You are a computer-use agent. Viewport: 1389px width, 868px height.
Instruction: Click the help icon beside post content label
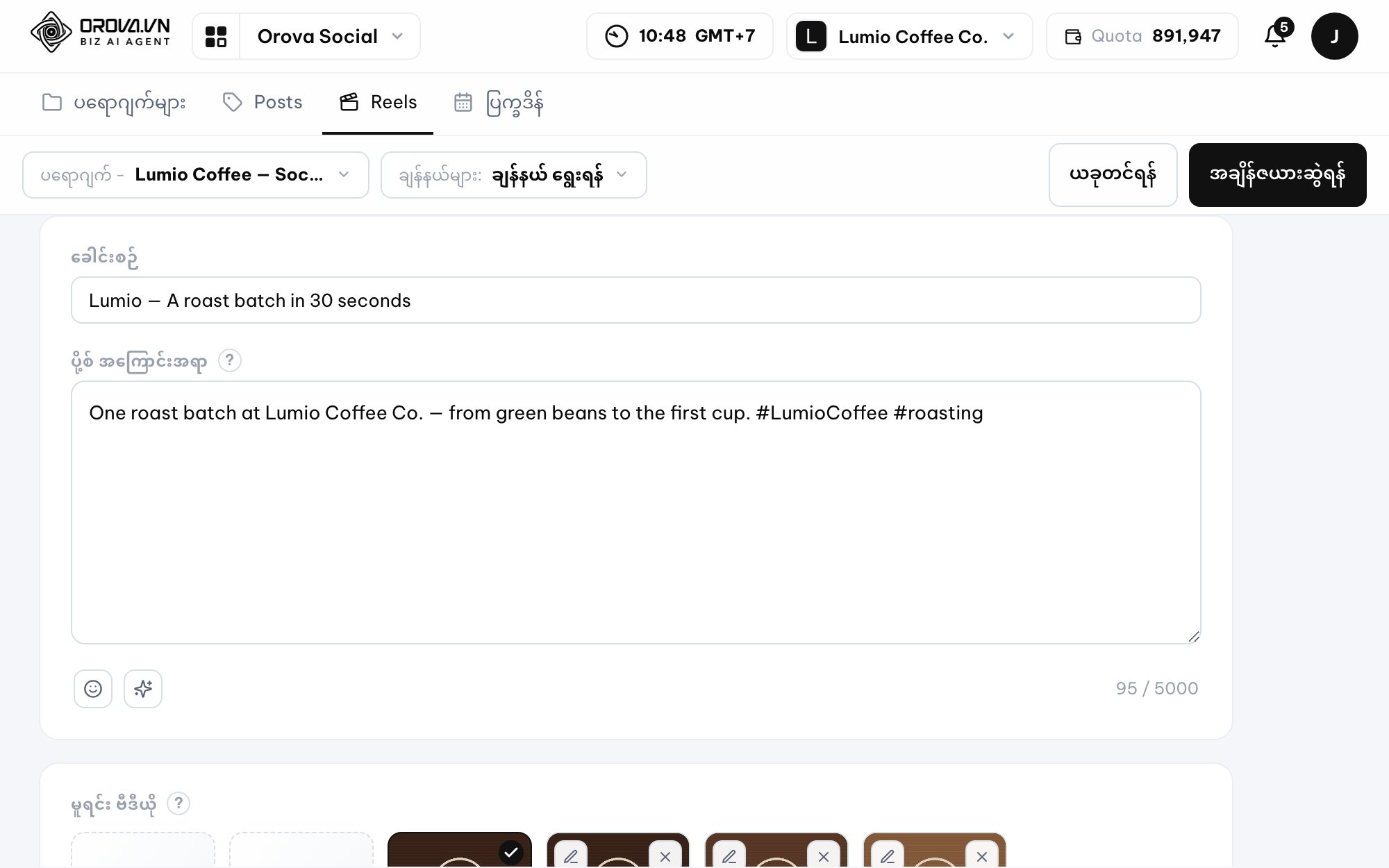230,360
